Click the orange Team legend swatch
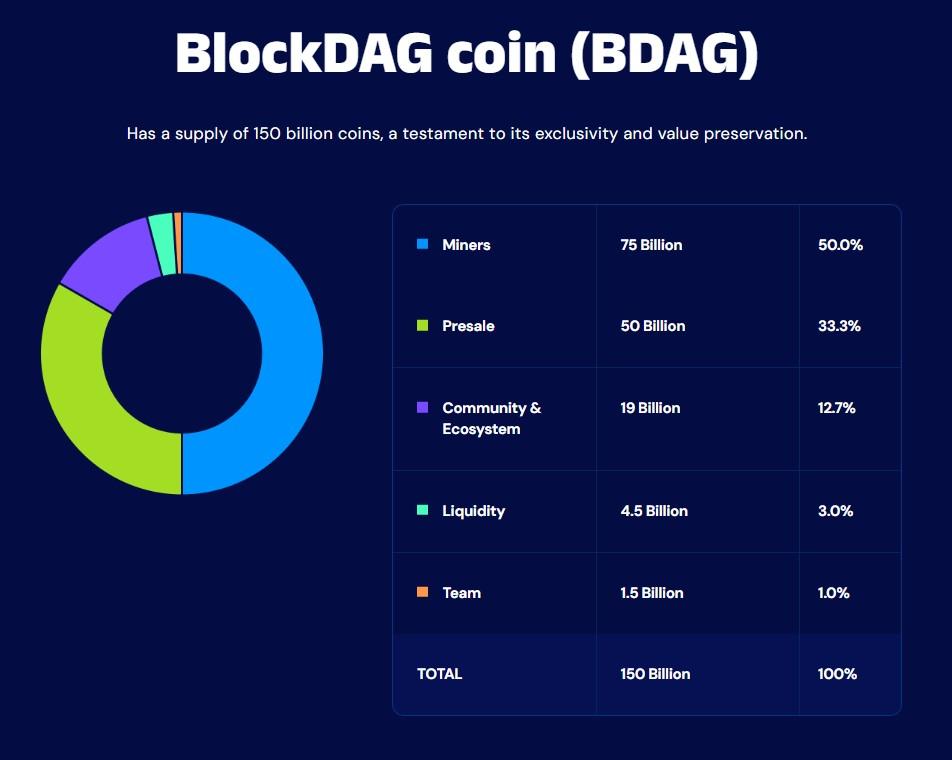Viewport: 952px width, 760px height. tap(422, 592)
